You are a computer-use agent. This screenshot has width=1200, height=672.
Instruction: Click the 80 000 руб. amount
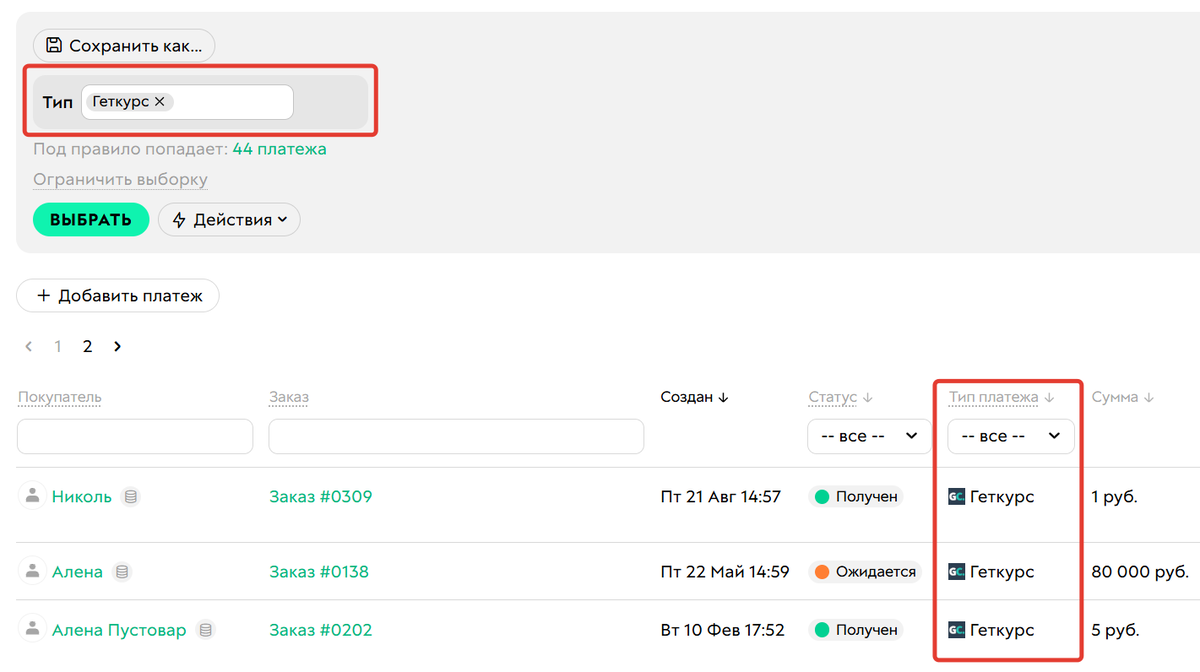coord(1140,572)
